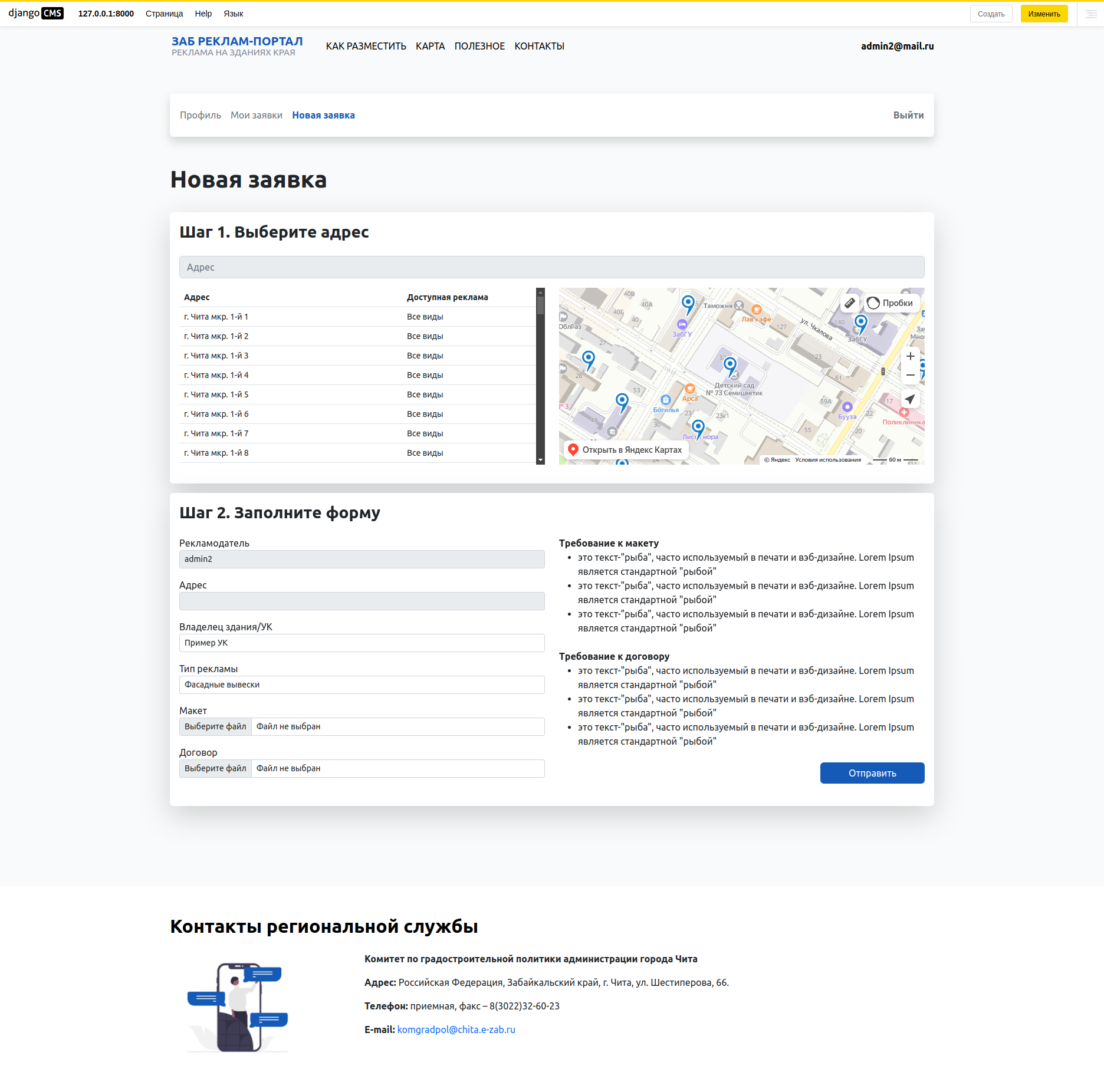1104x1092 pixels.
Task: Zoom out on the Yandex map
Action: coord(910,375)
